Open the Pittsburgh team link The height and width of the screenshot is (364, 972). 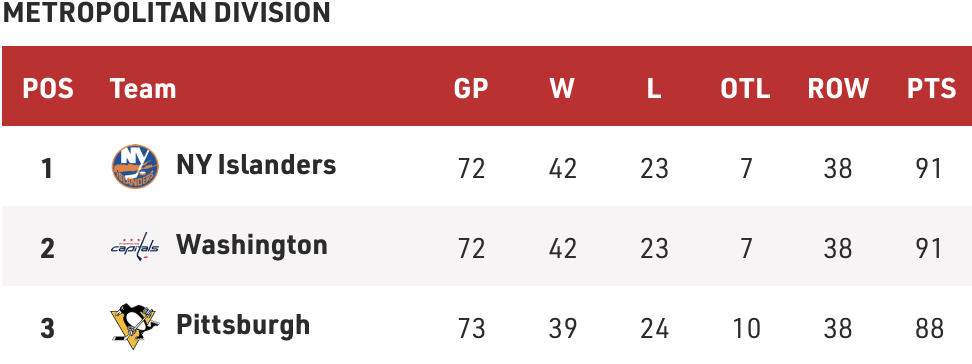click(x=243, y=325)
